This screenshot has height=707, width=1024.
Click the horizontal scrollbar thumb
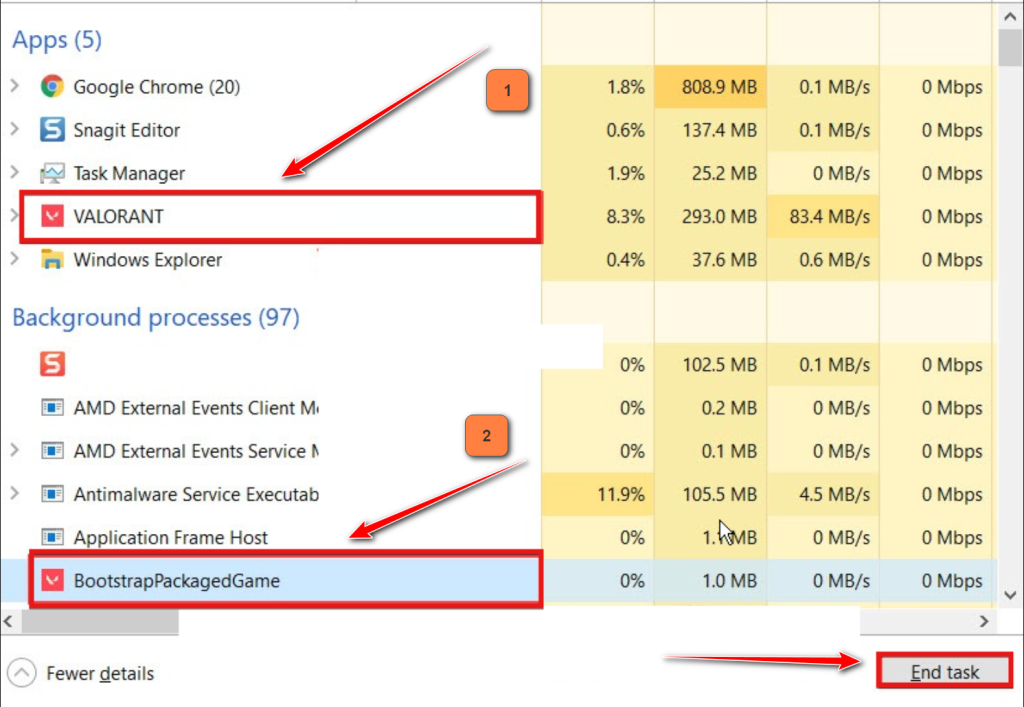coord(100,621)
